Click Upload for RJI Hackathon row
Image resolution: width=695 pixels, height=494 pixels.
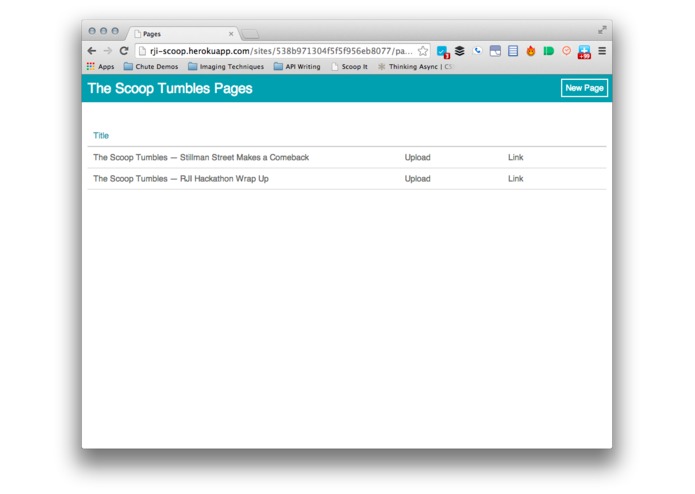click(x=418, y=179)
